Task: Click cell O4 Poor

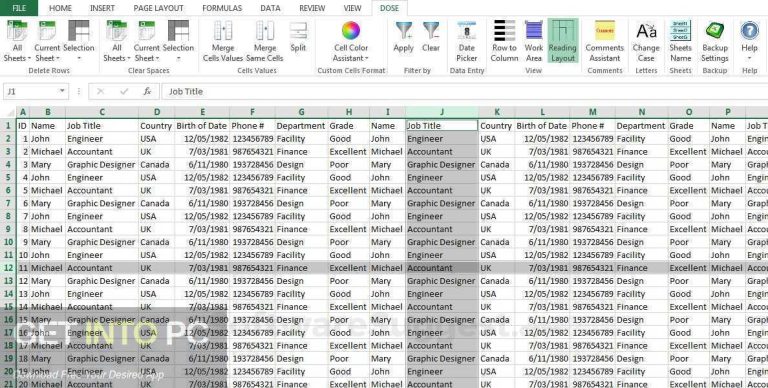Action: (x=688, y=165)
